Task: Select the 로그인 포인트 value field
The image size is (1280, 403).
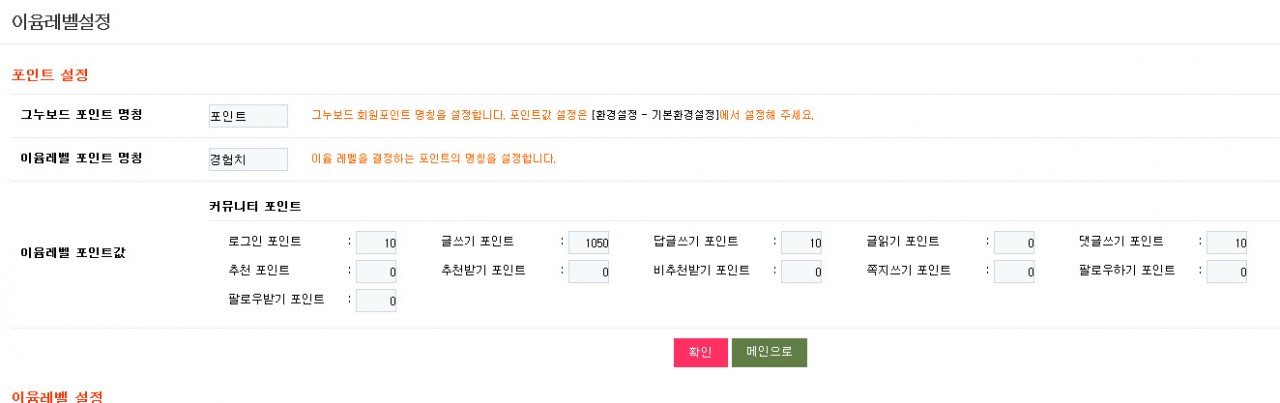Action: 376,243
